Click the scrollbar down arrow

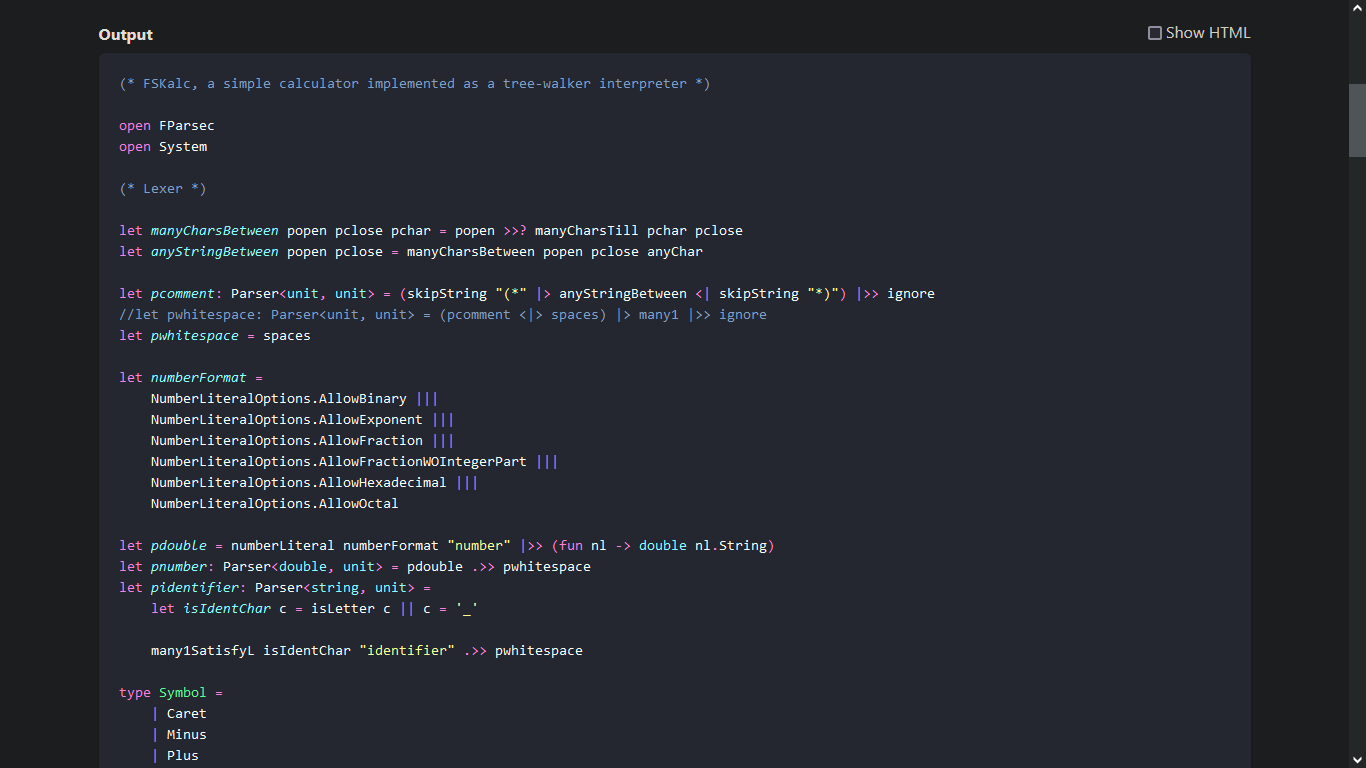tap(1358, 760)
